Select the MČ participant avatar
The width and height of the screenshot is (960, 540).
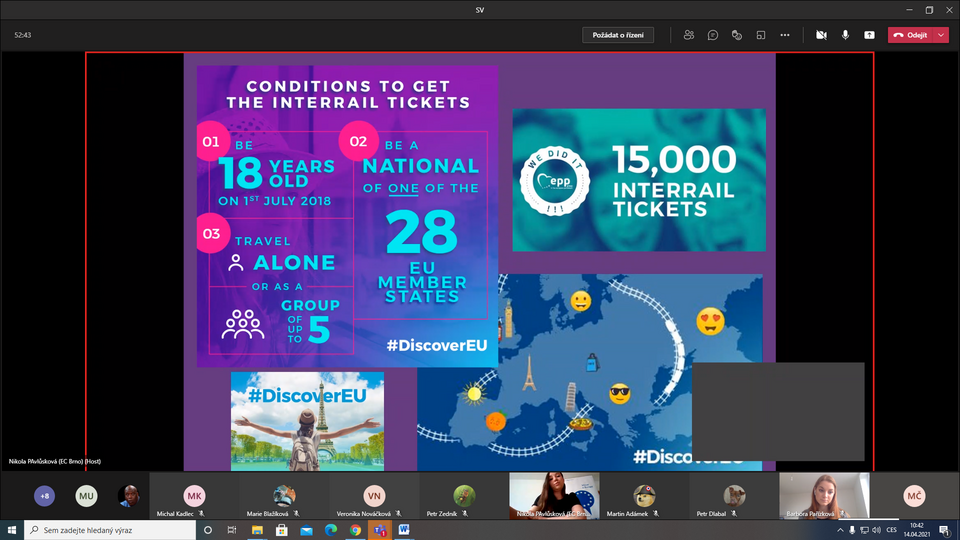pos(914,496)
